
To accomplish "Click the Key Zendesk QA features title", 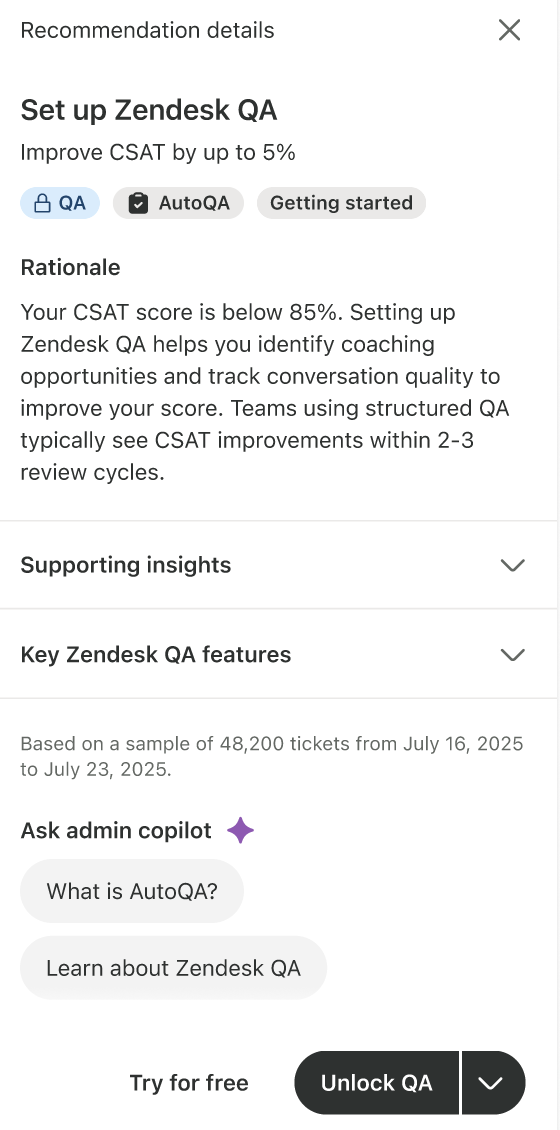I will click(156, 654).
